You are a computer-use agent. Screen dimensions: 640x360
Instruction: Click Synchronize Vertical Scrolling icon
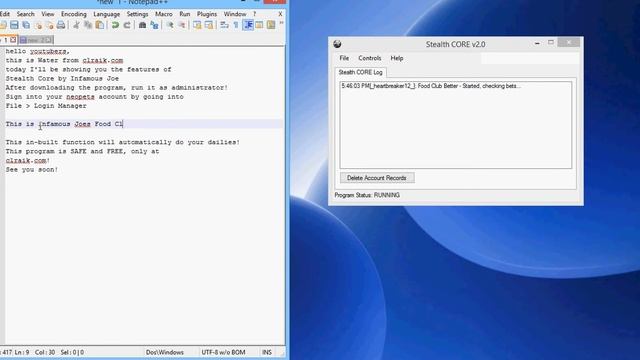tap(197, 25)
